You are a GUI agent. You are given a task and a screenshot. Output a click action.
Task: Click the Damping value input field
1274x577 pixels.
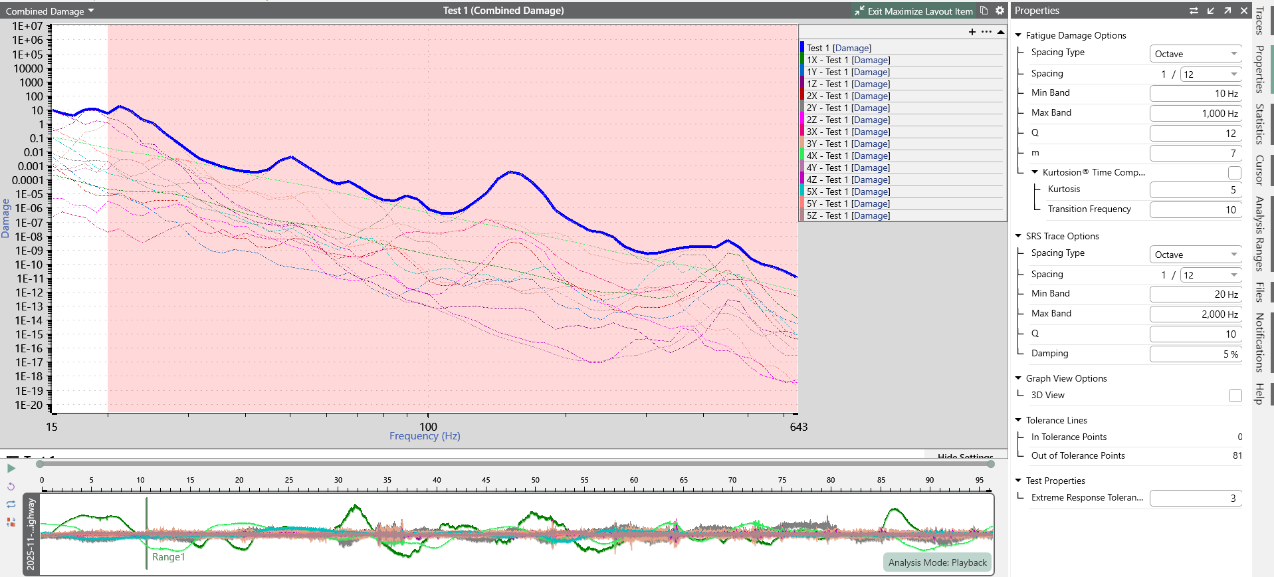click(x=1195, y=354)
